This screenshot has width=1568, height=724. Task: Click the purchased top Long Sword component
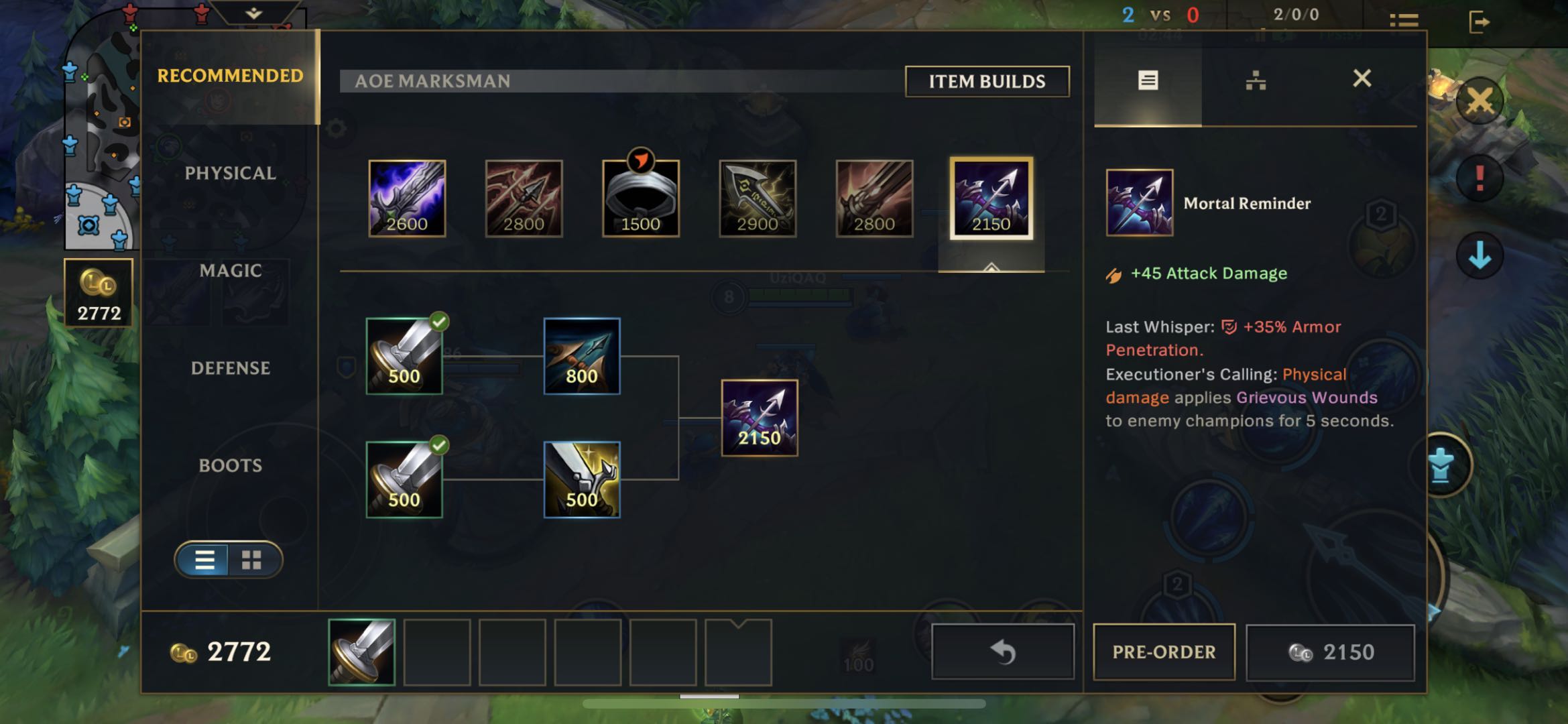[x=404, y=356]
